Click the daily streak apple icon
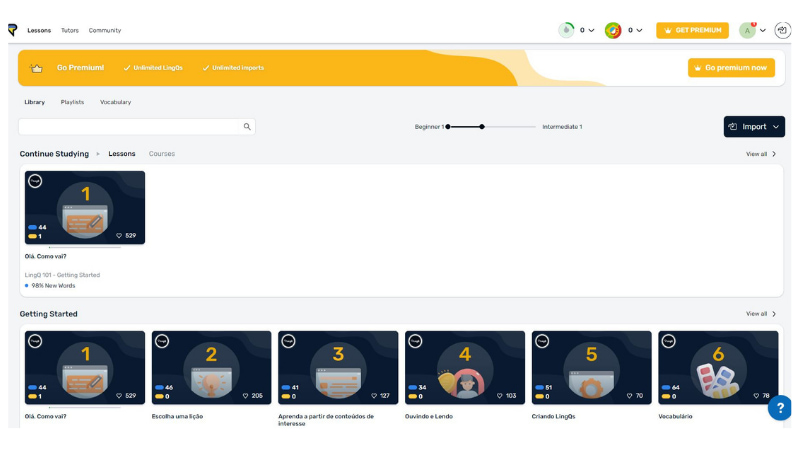The width and height of the screenshot is (800, 450). 566,30
